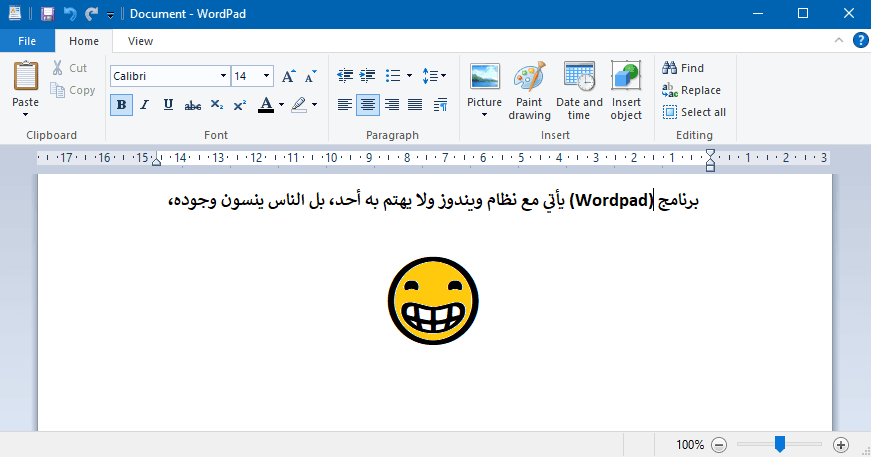
Task: Toggle Bold formatting off
Action: click(121, 105)
